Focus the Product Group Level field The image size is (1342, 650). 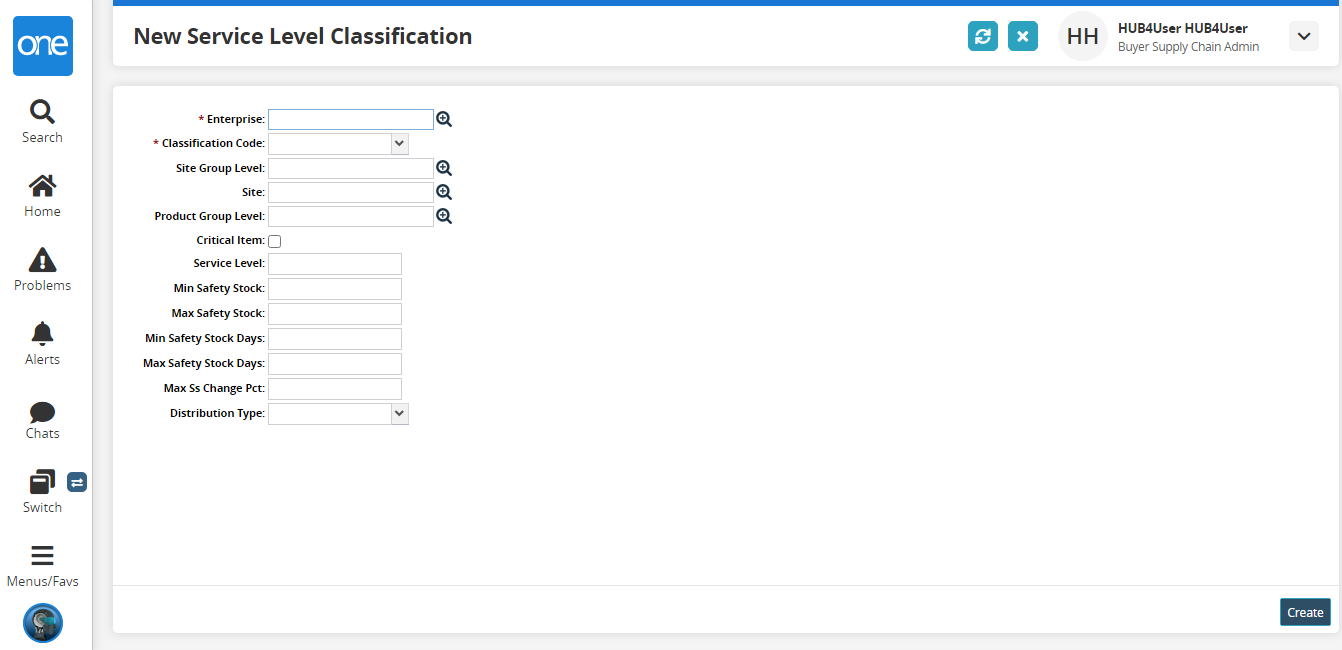click(x=351, y=216)
